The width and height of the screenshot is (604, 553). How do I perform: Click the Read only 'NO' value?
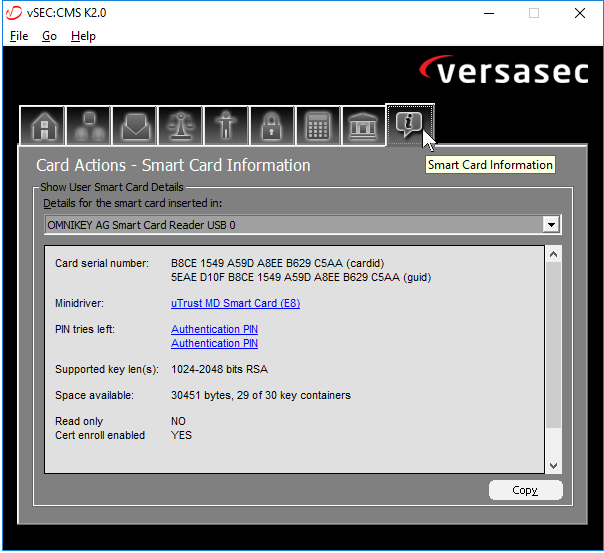tap(178, 421)
